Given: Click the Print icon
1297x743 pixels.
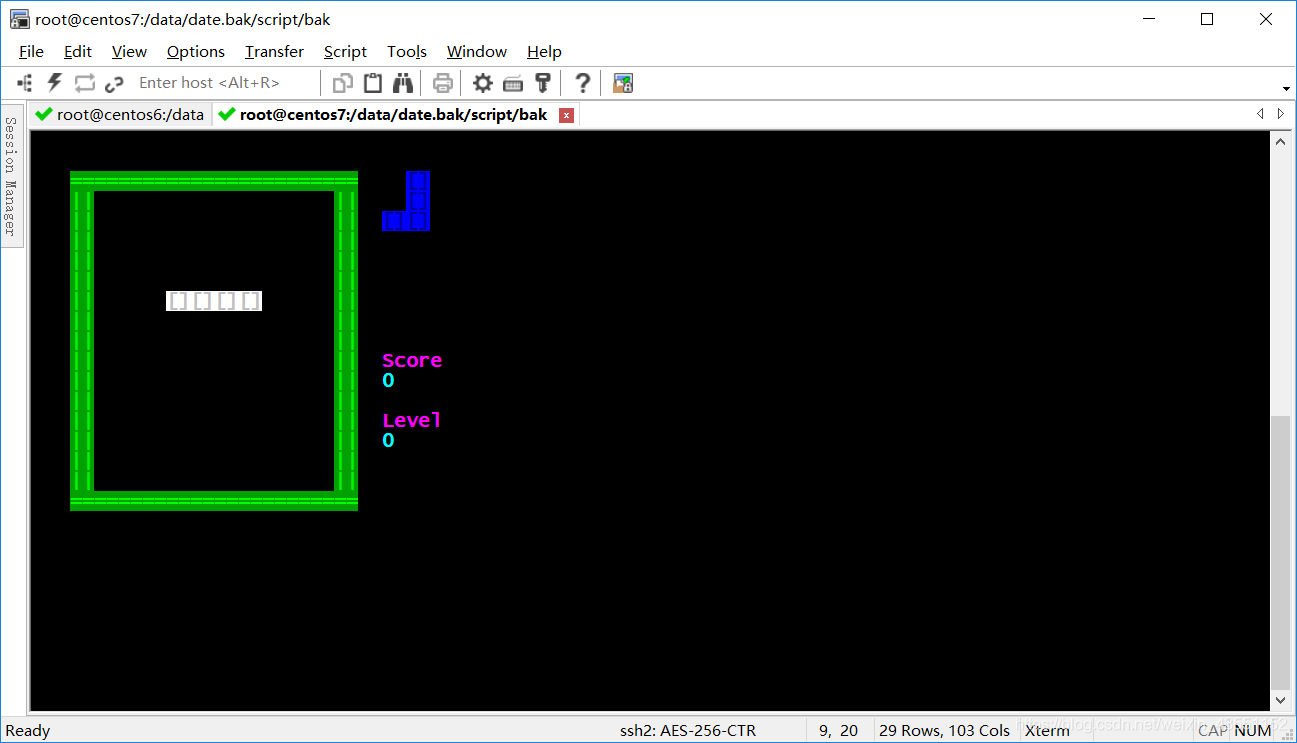Looking at the screenshot, I should pos(443,83).
